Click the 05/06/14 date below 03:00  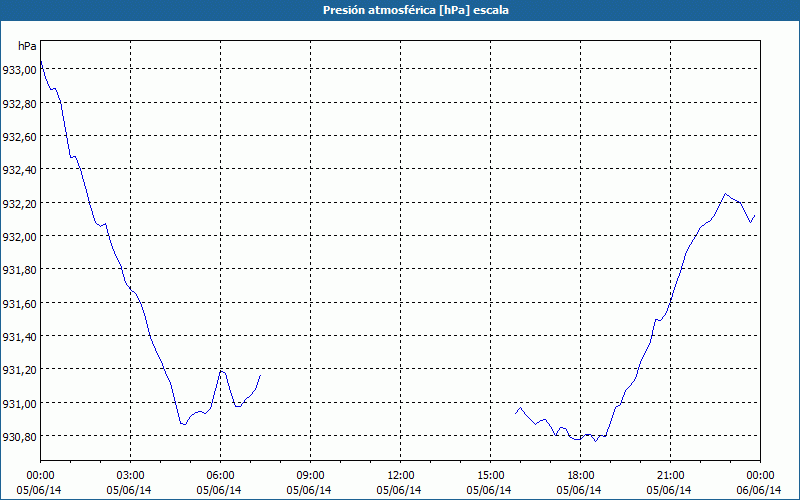click(129, 490)
